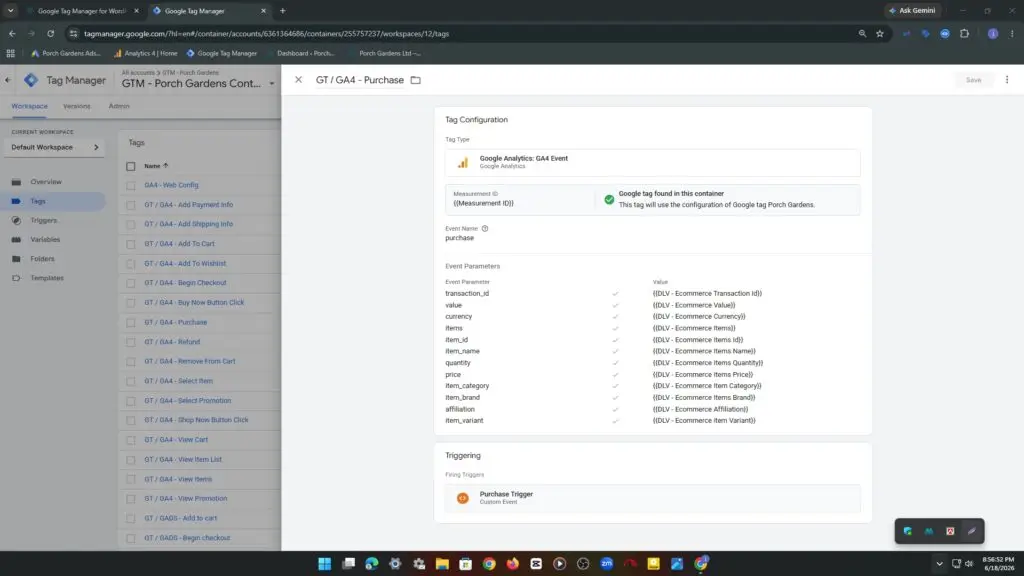
Task: Open the GT / GADS - Add to cart tag
Action: pos(181,518)
